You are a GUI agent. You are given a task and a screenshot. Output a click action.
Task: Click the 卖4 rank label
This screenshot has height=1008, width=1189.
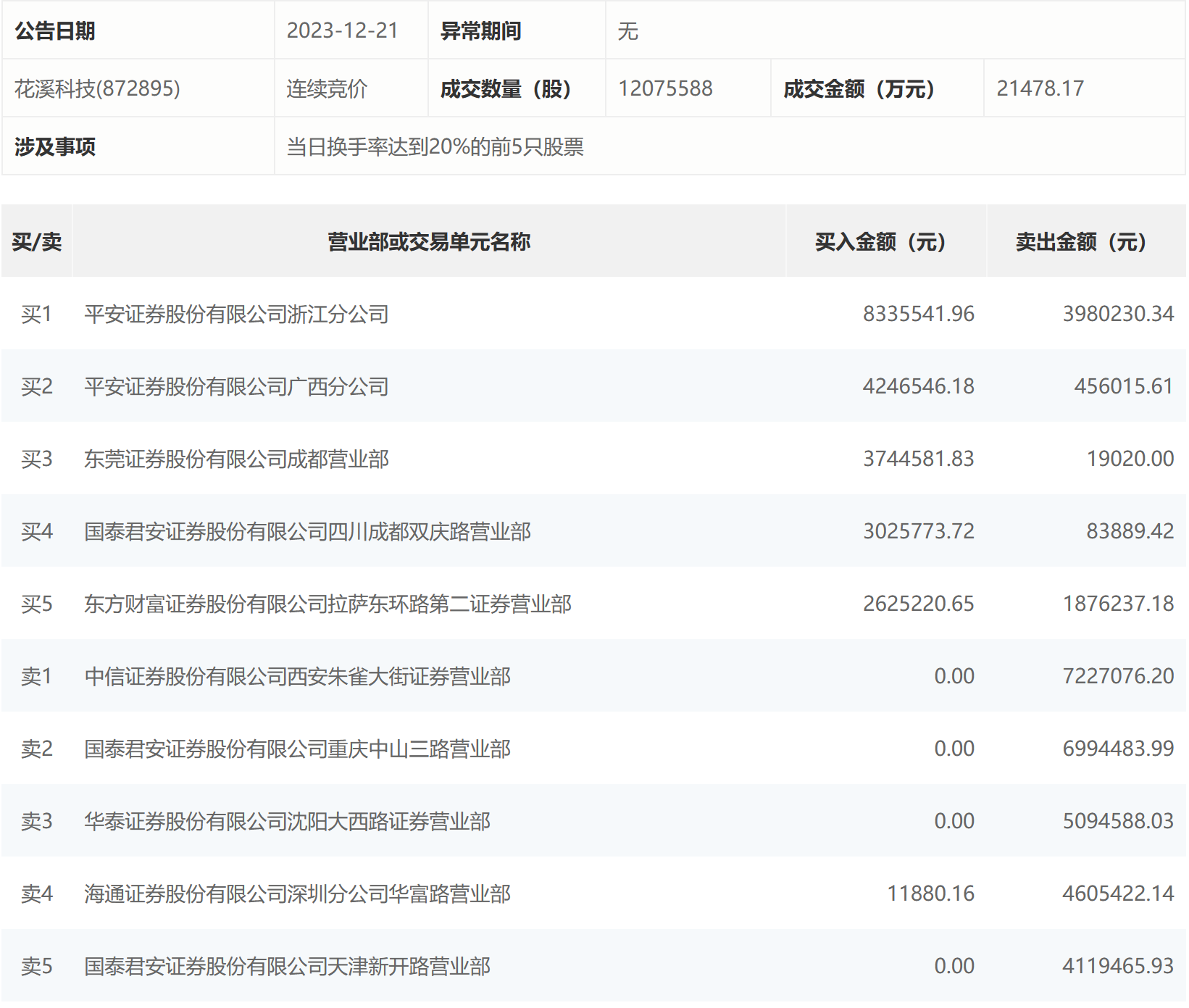(x=37, y=894)
